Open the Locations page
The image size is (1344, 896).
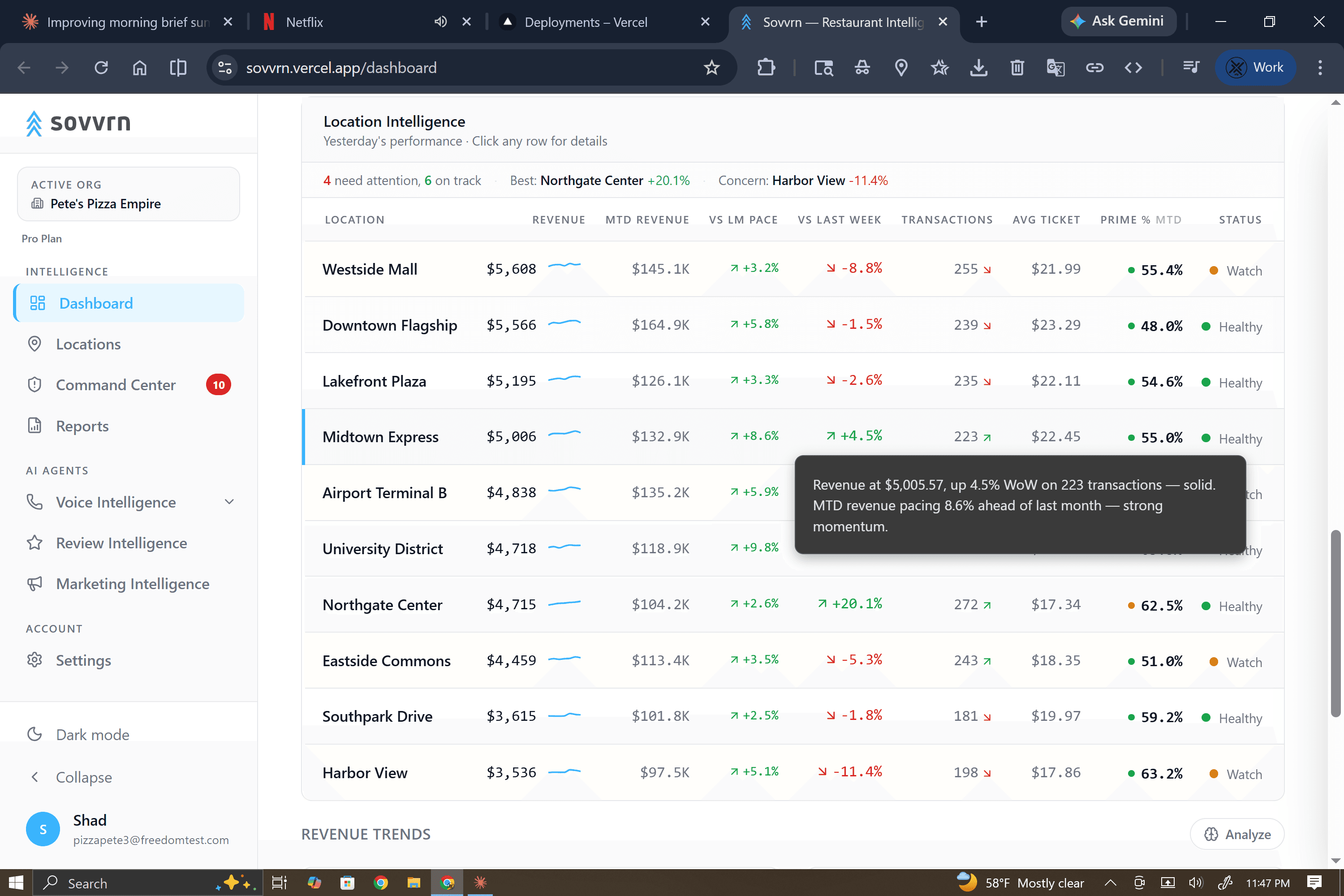88,344
